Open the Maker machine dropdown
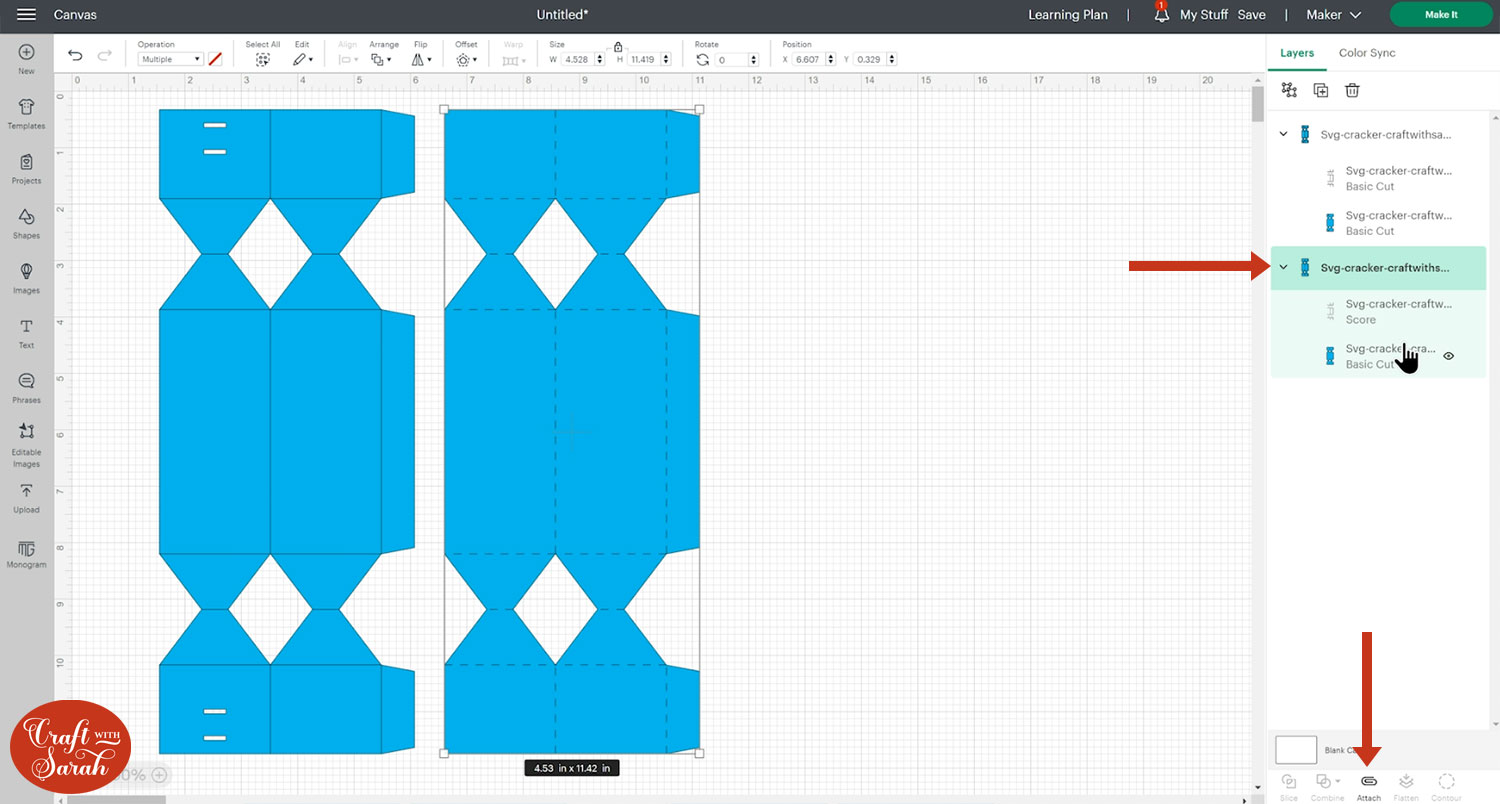Screen dimensions: 1500x804 (1334, 15)
